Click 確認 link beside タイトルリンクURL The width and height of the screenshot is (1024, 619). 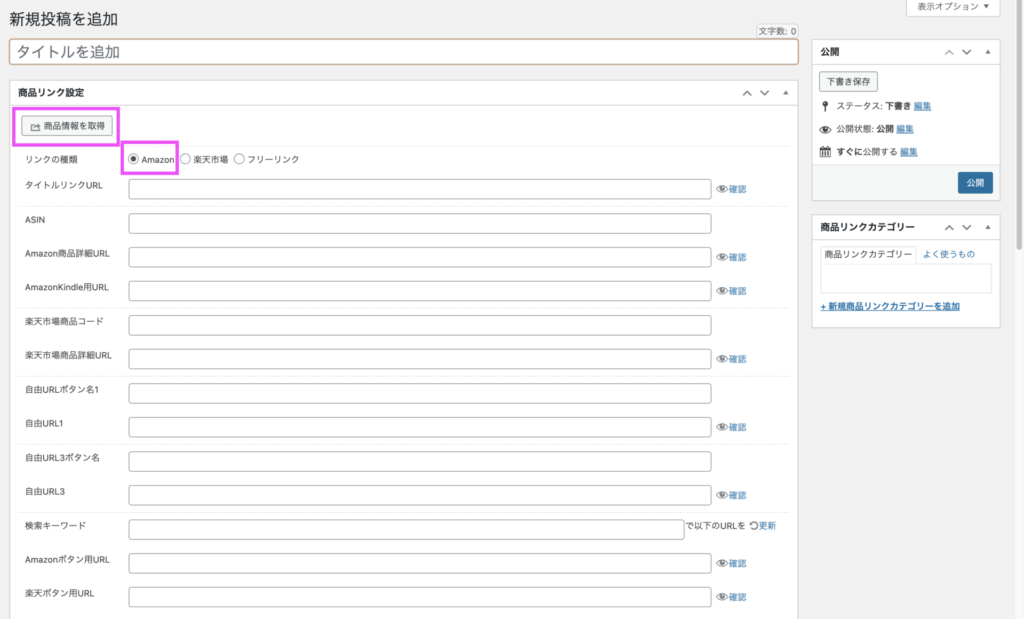(737, 189)
